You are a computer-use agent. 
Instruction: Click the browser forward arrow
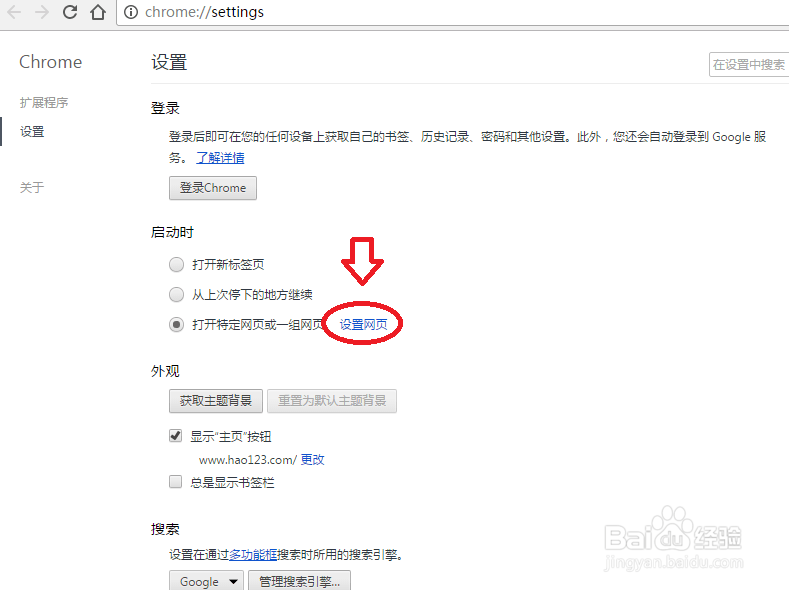pyautogui.click(x=42, y=12)
